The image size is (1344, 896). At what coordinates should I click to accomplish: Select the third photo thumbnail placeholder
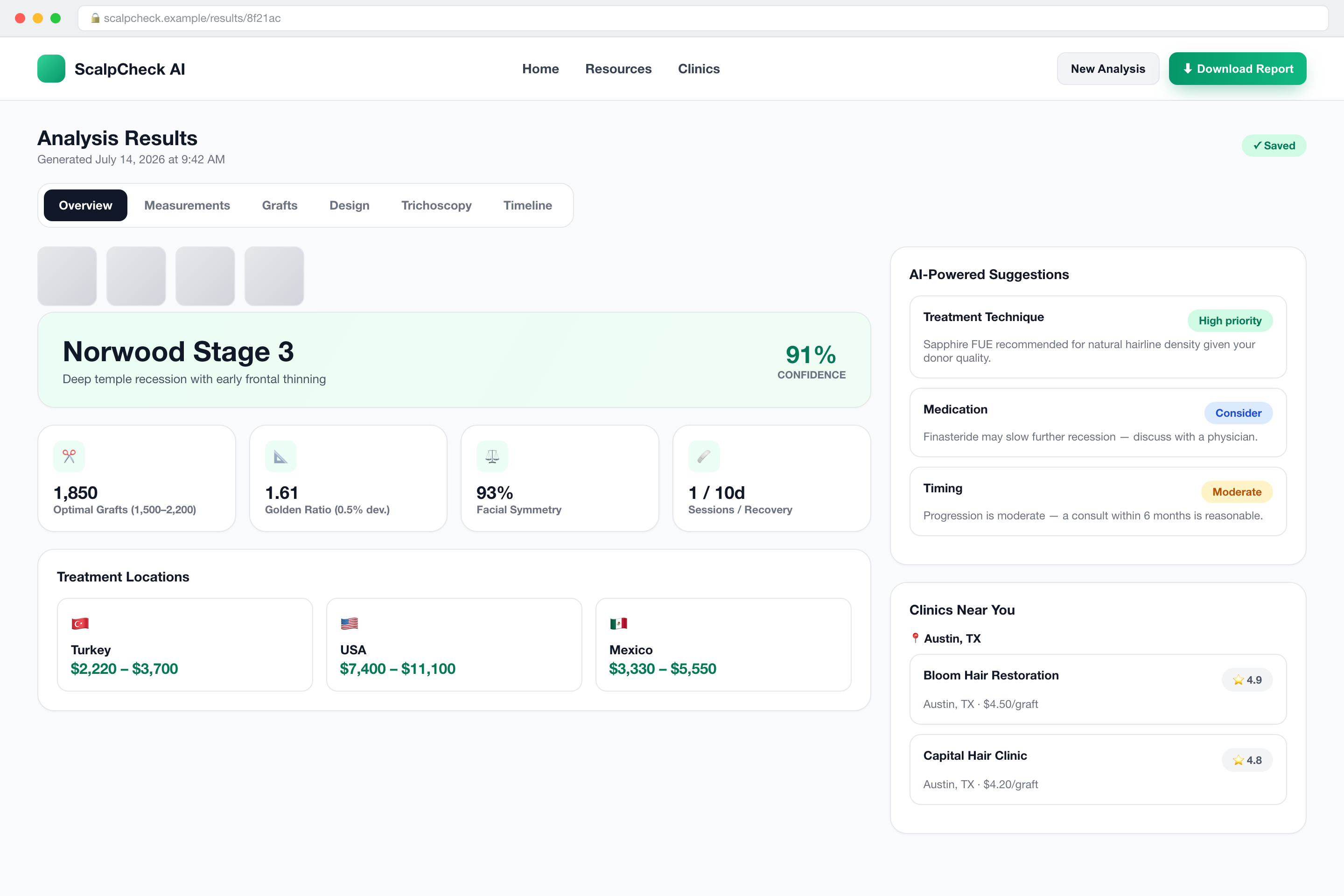click(x=205, y=276)
